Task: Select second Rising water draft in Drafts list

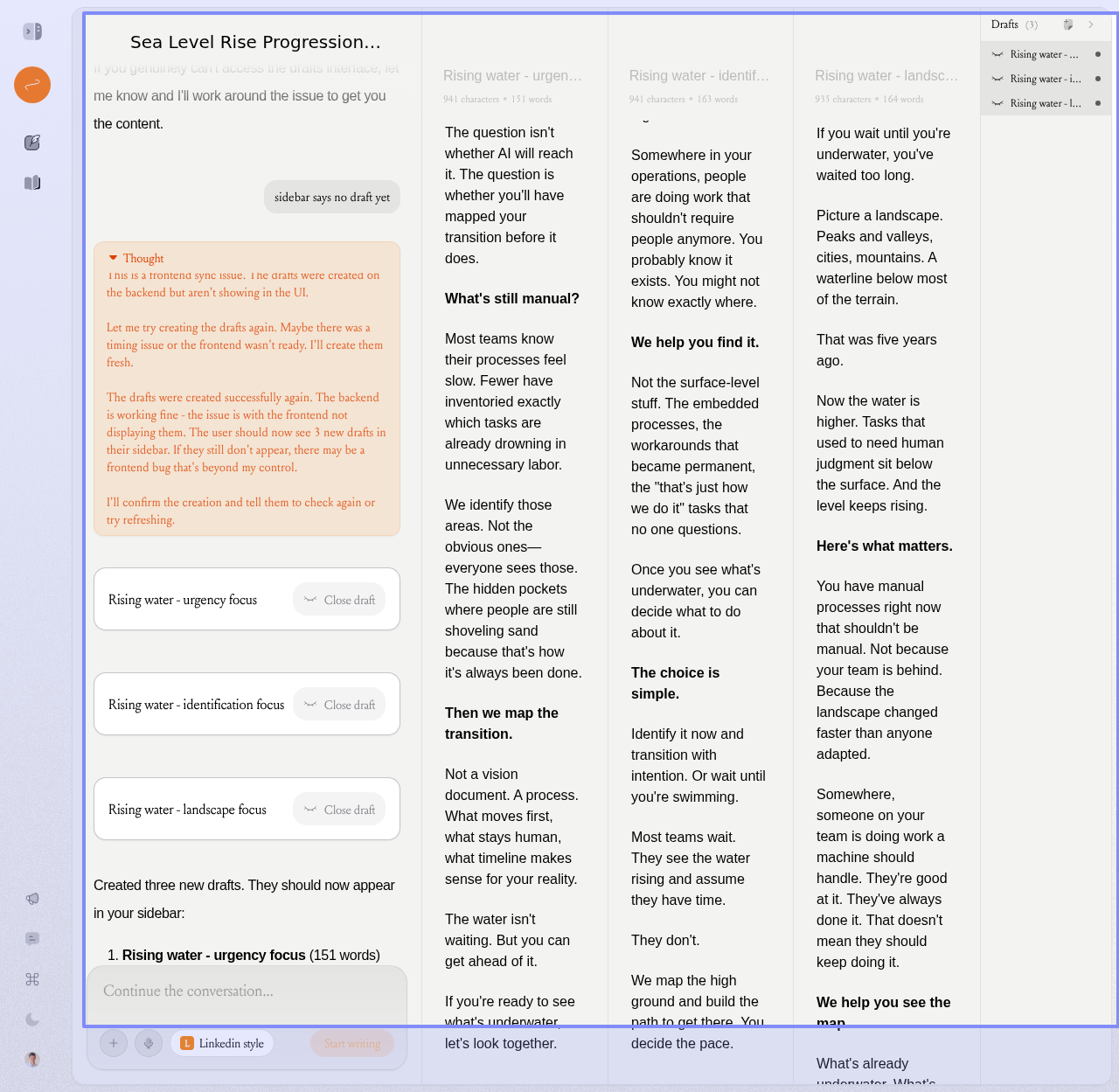Action: (x=1046, y=79)
